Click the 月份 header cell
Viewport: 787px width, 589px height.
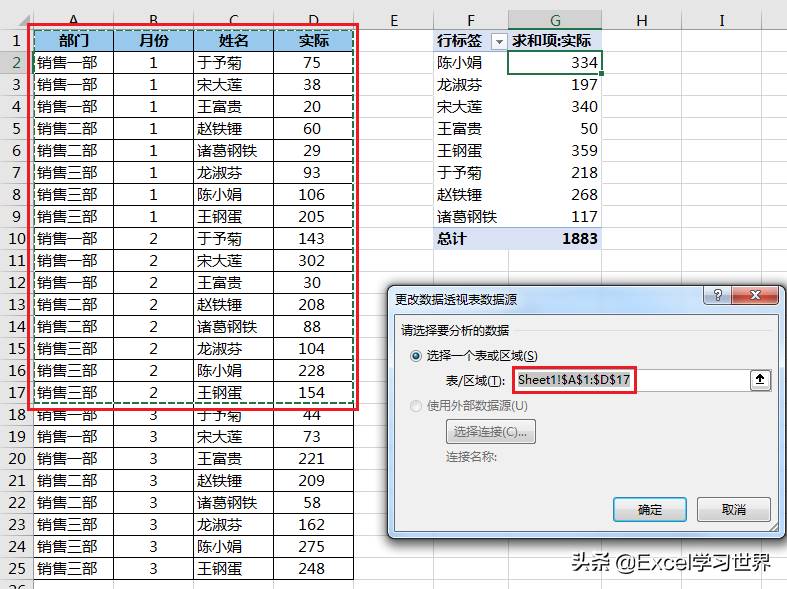click(154, 41)
